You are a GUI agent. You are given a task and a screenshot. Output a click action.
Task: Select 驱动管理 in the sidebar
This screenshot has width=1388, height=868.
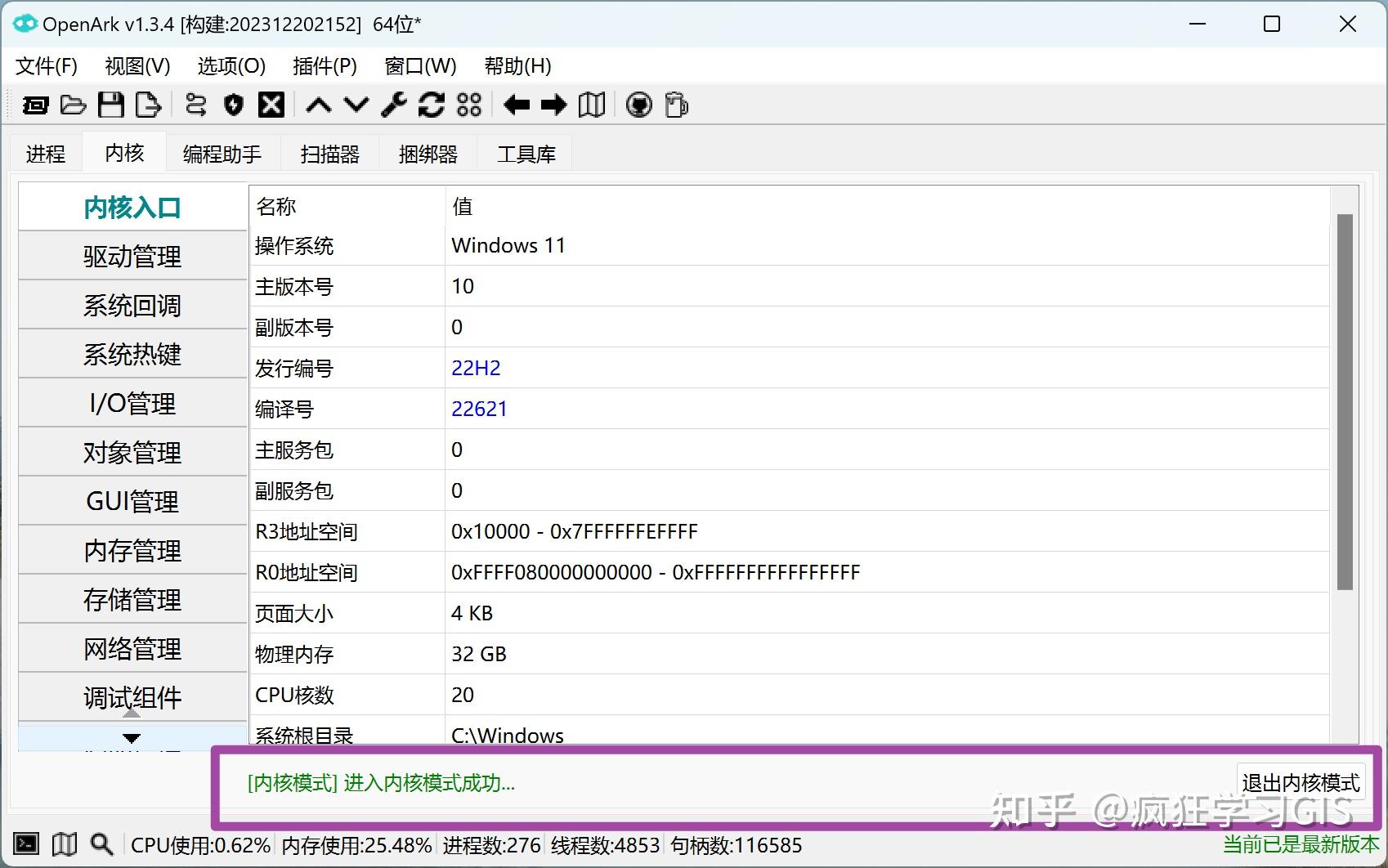pos(131,256)
